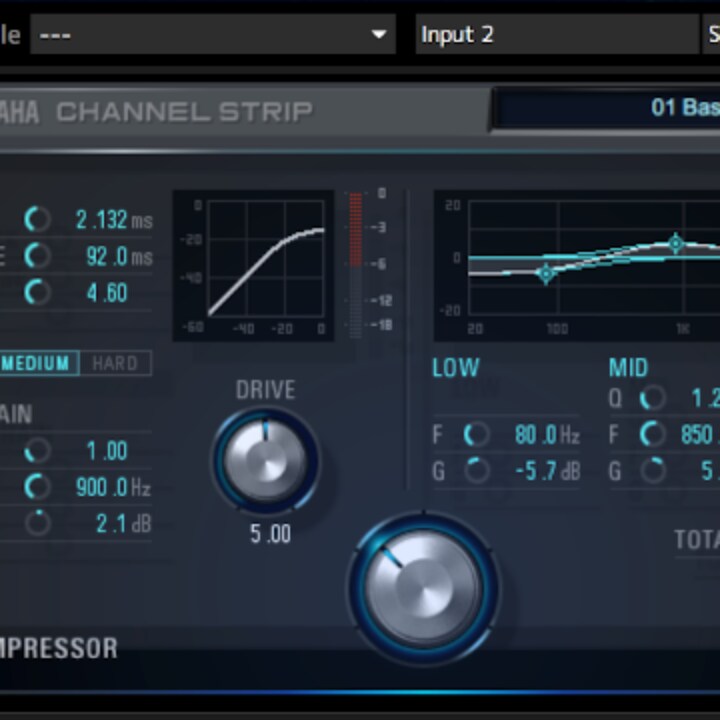
Task: Open the Input 2 selector
Action: (555, 35)
